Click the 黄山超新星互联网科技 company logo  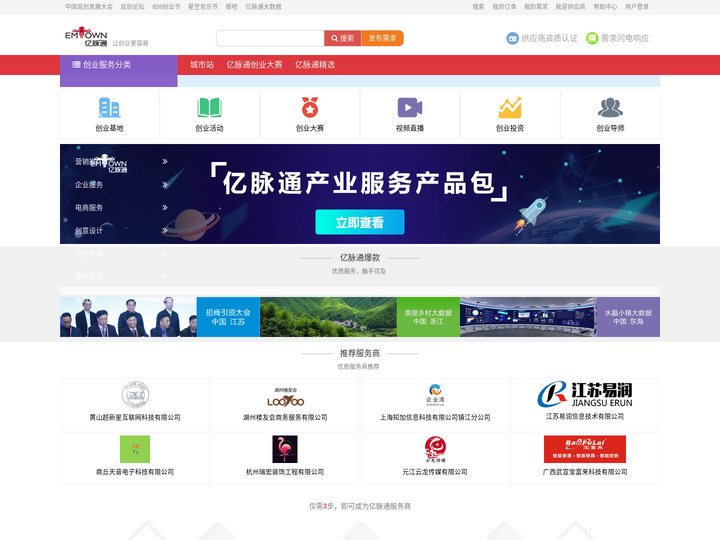pos(135,394)
